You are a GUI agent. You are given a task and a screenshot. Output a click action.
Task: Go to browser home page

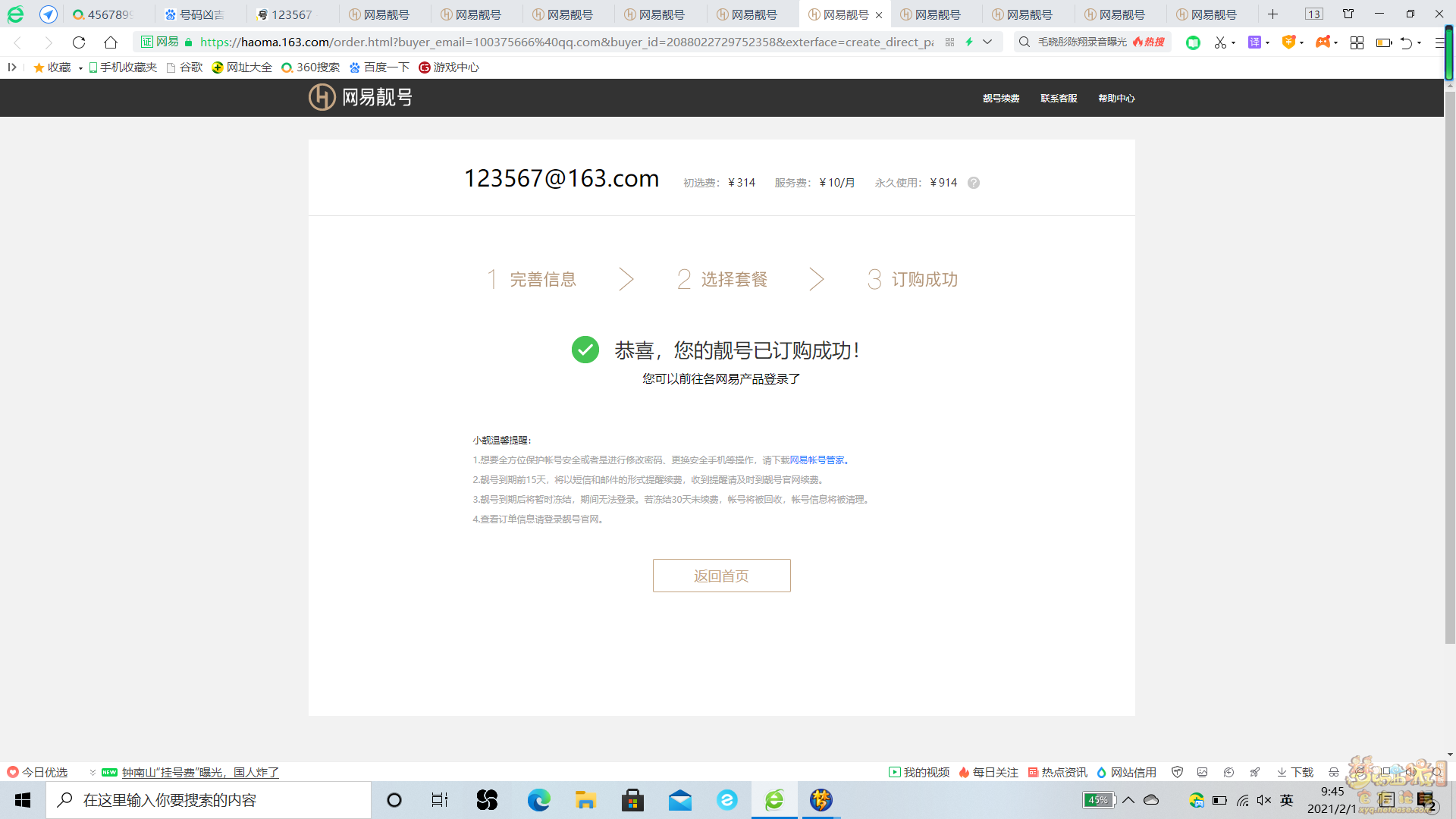(111, 42)
